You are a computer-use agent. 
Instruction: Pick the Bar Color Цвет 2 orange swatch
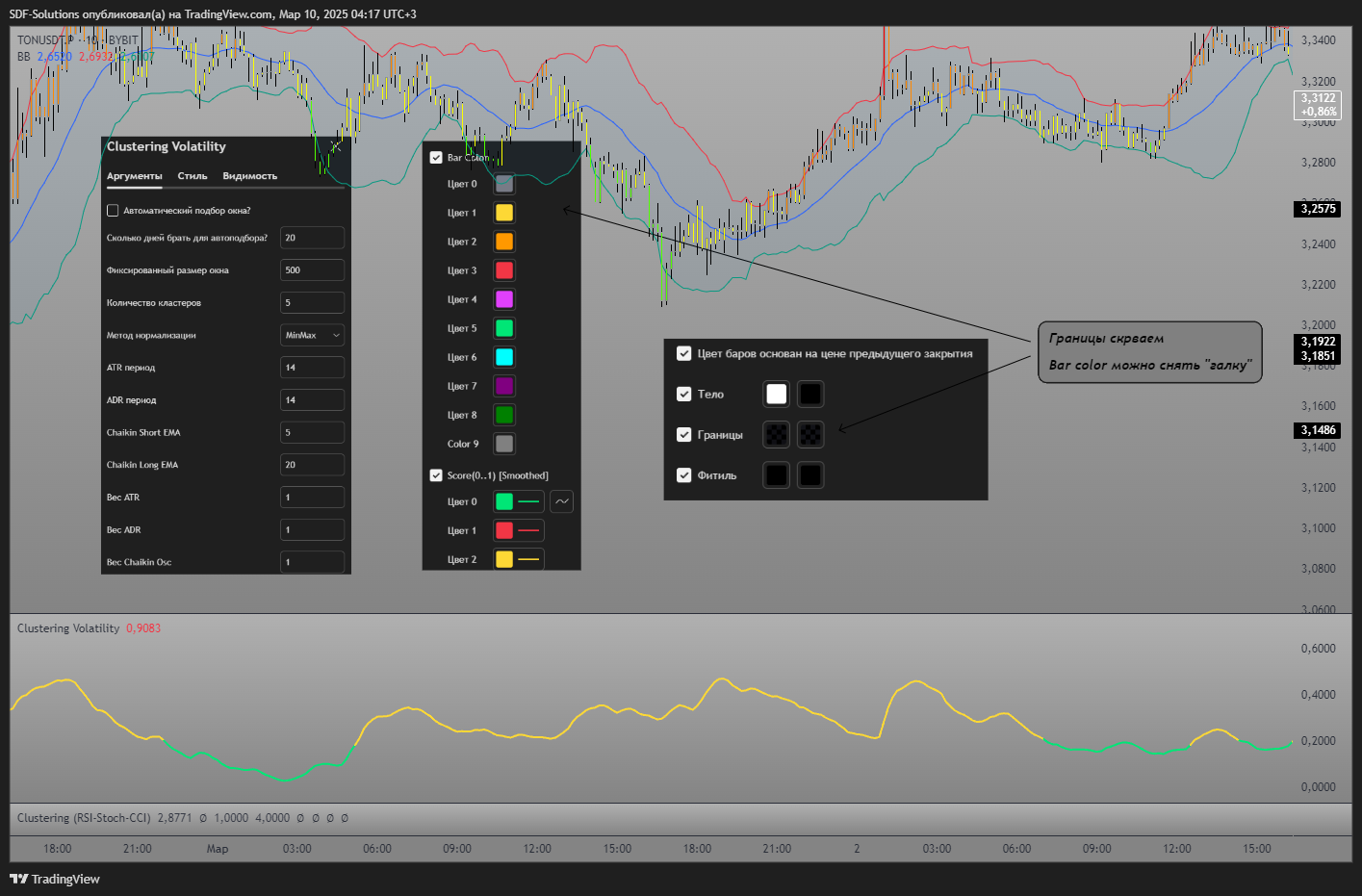(504, 242)
